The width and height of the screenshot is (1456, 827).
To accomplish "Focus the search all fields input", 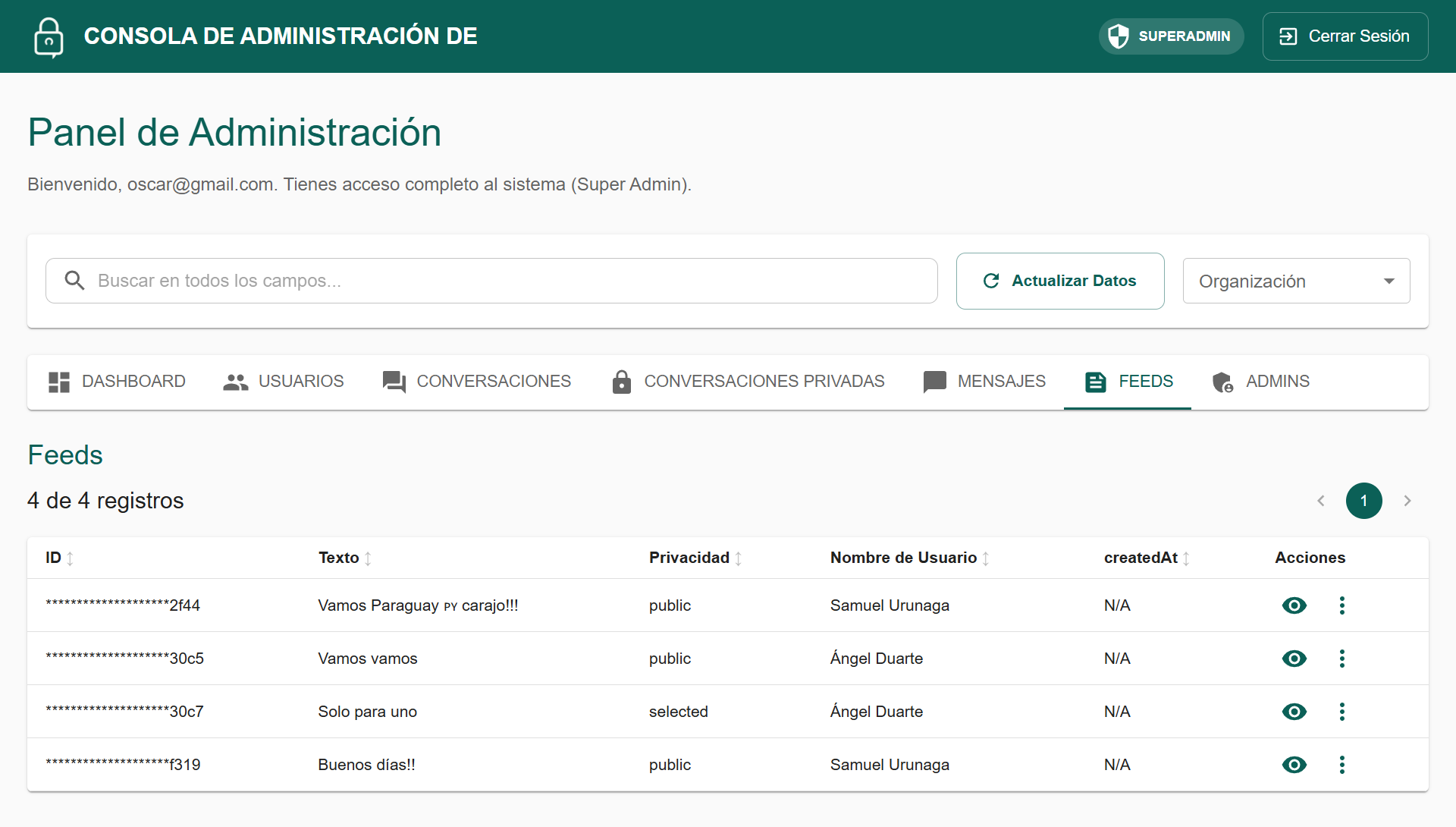I will point(491,281).
